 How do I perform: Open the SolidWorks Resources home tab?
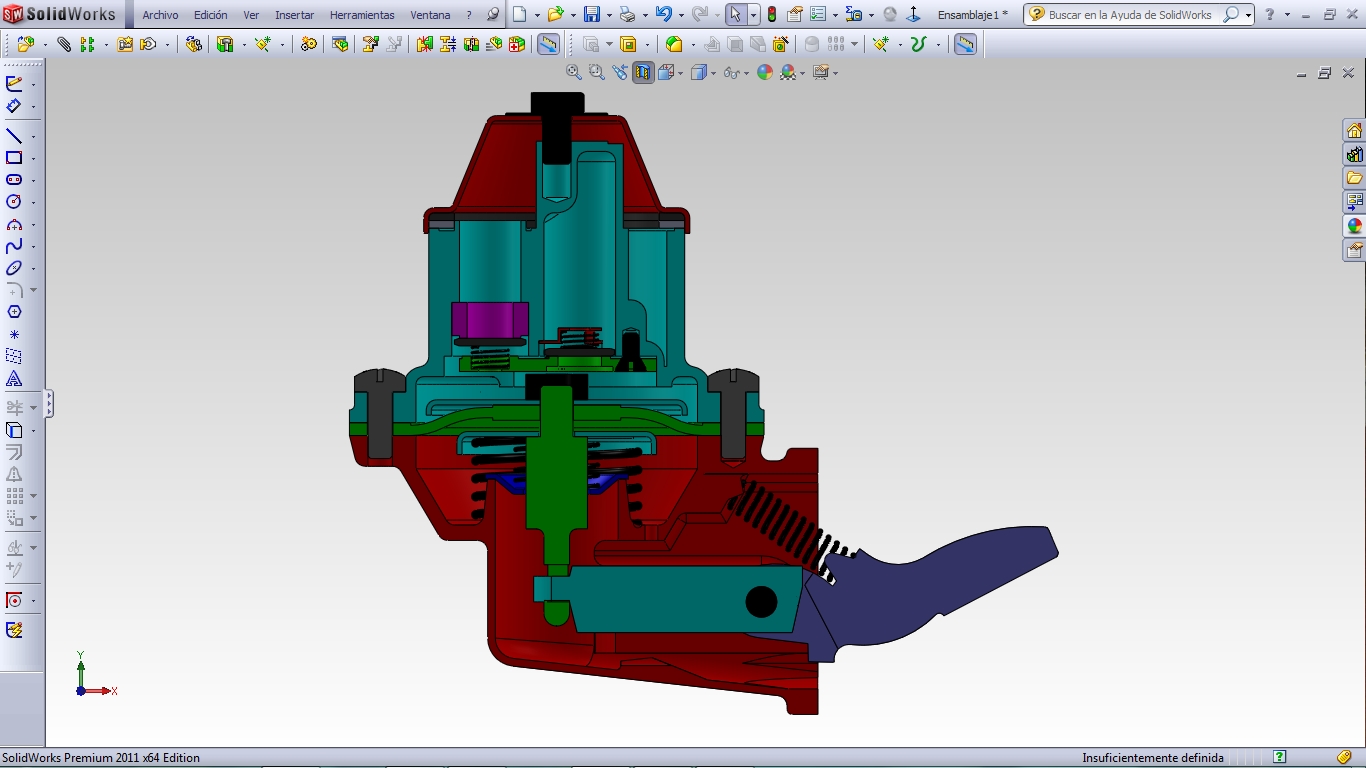pos(1354,131)
